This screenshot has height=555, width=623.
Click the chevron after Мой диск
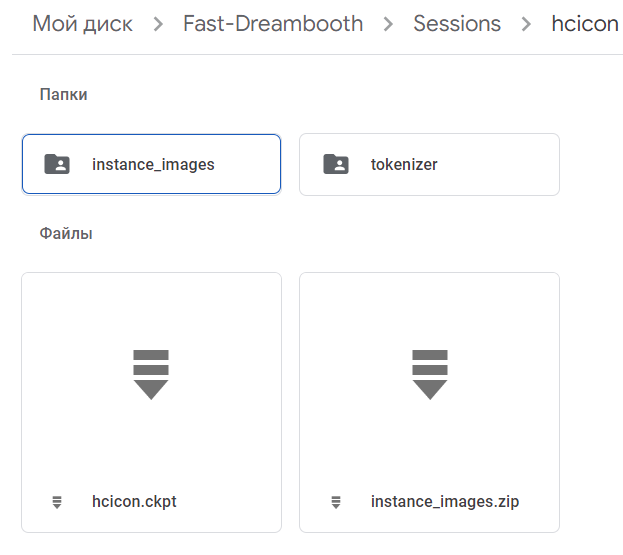click(158, 24)
